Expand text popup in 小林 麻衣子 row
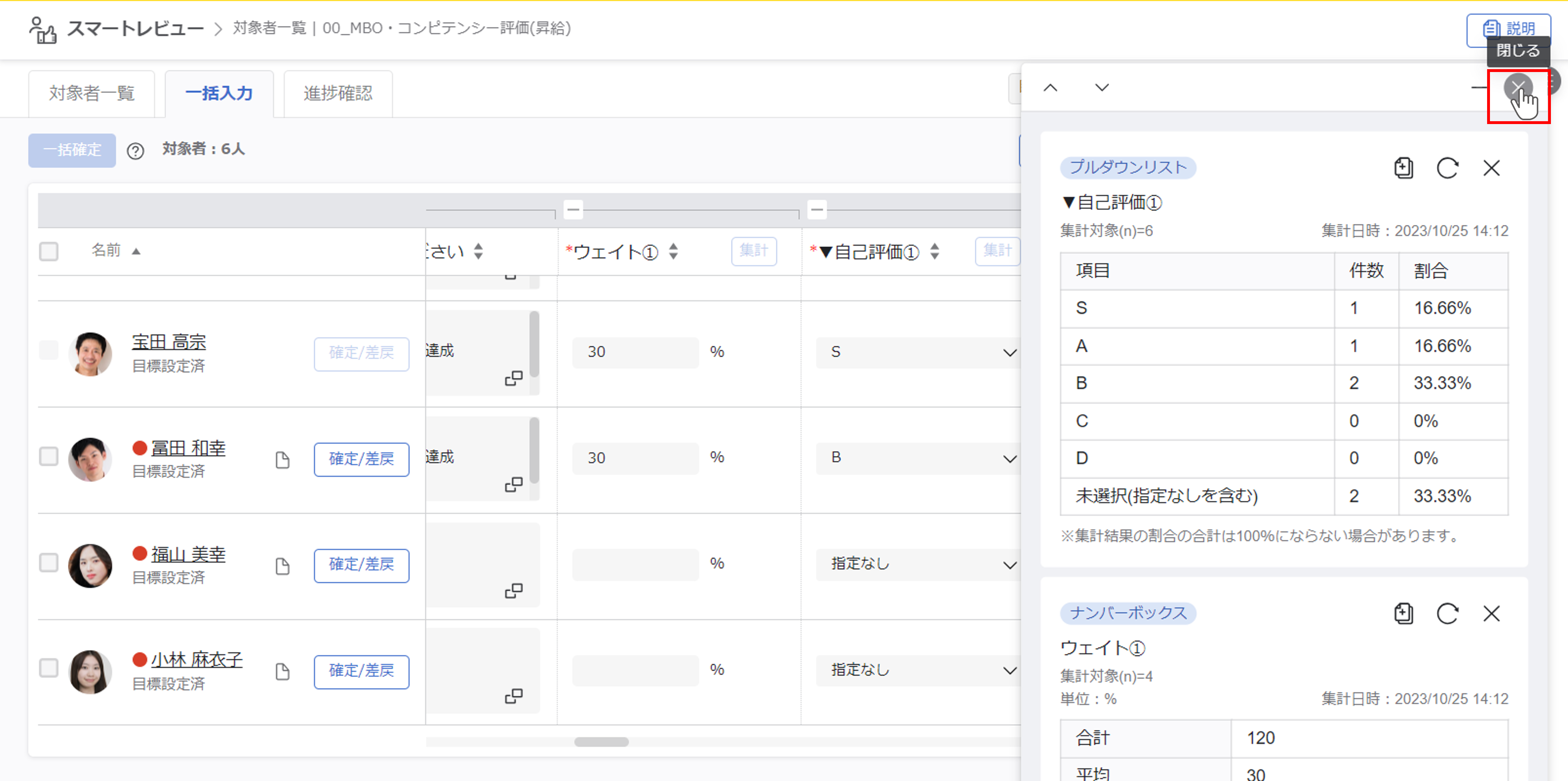The width and height of the screenshot is (1568, 781). (514, 696)
